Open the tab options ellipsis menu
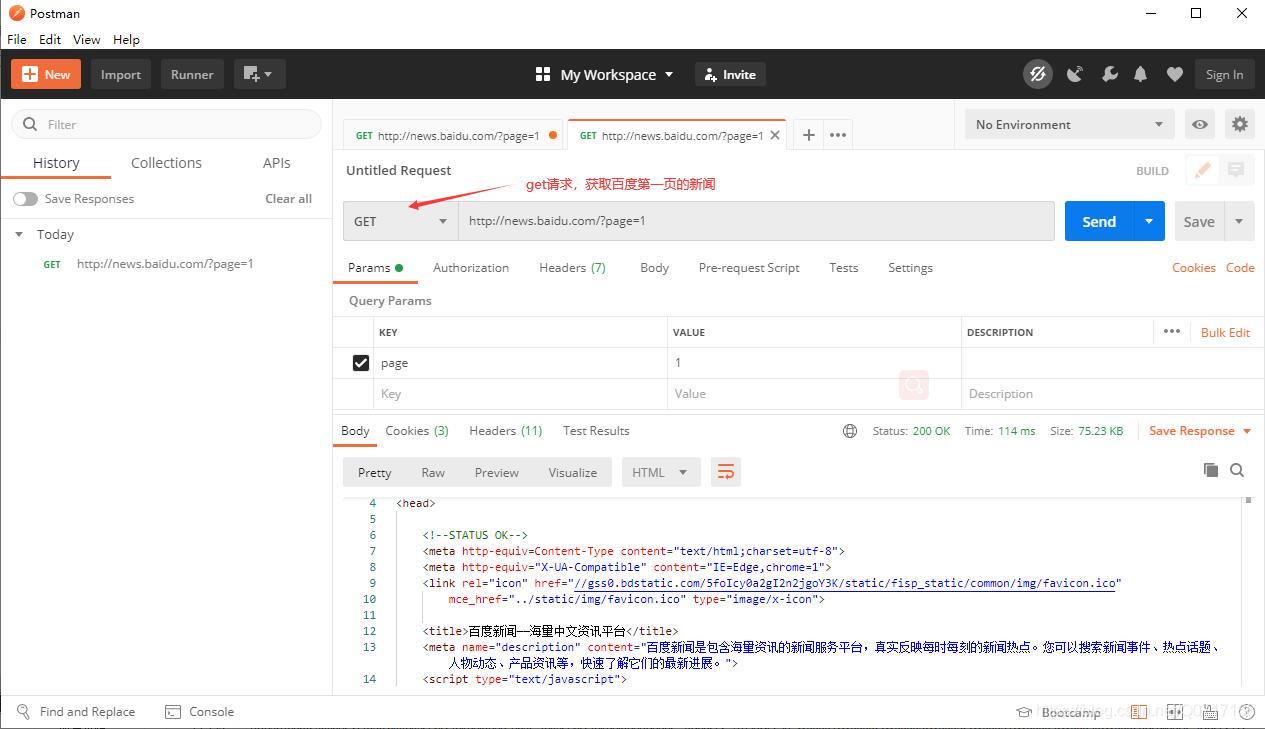 click(x=838, y=135)
